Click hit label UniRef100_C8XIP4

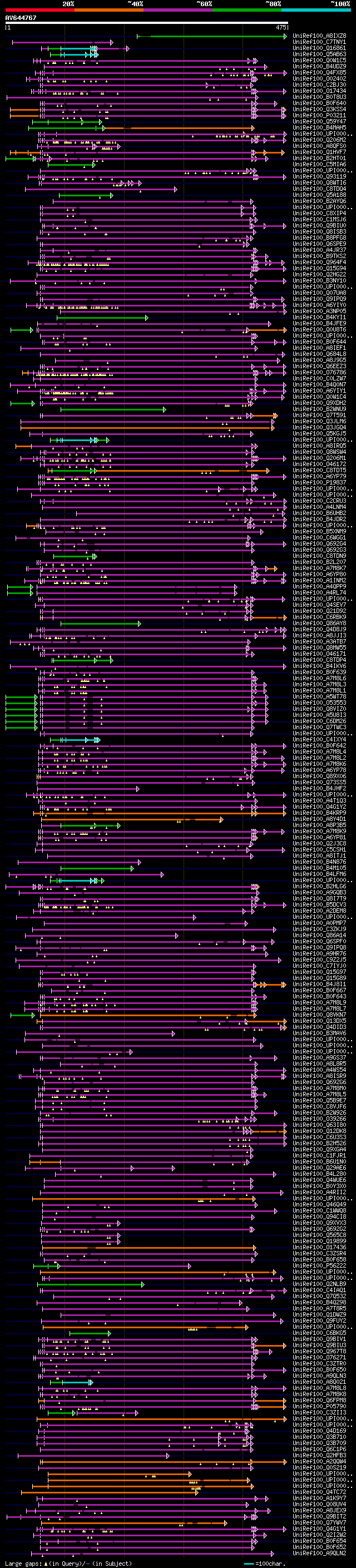319,213
